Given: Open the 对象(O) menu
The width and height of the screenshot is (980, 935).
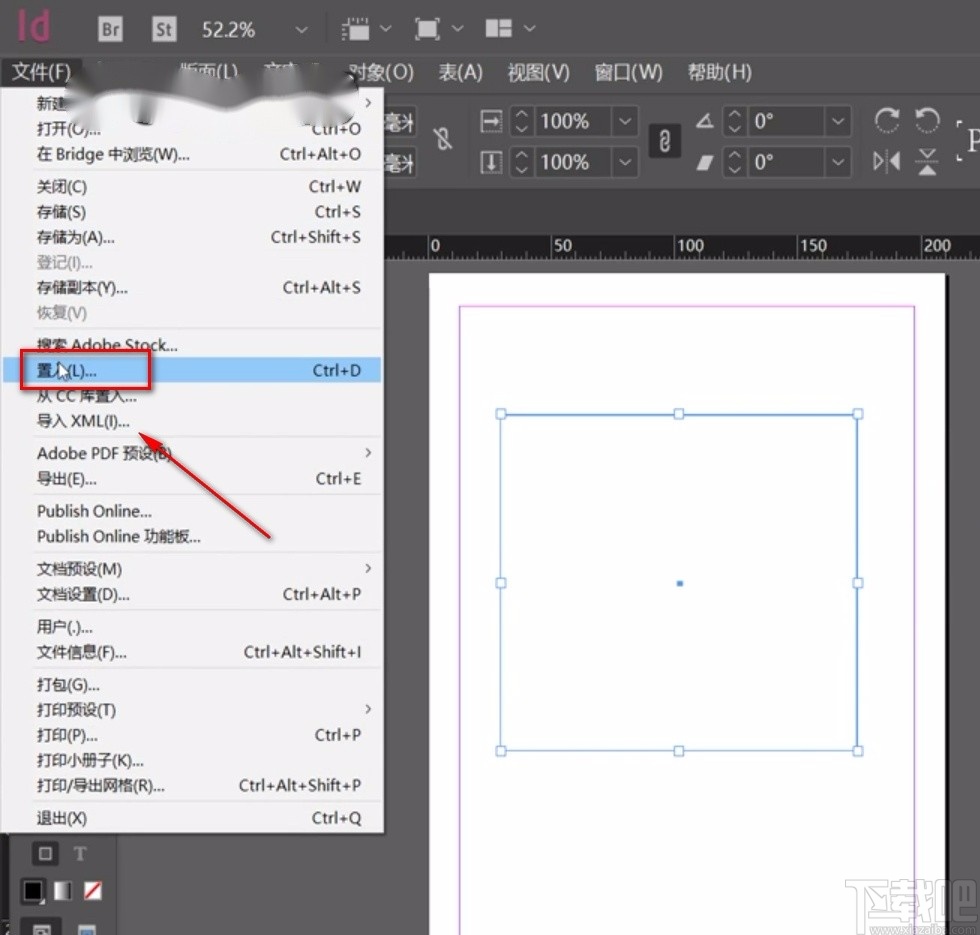Looking at the screenshot, I should click(381, 72).
